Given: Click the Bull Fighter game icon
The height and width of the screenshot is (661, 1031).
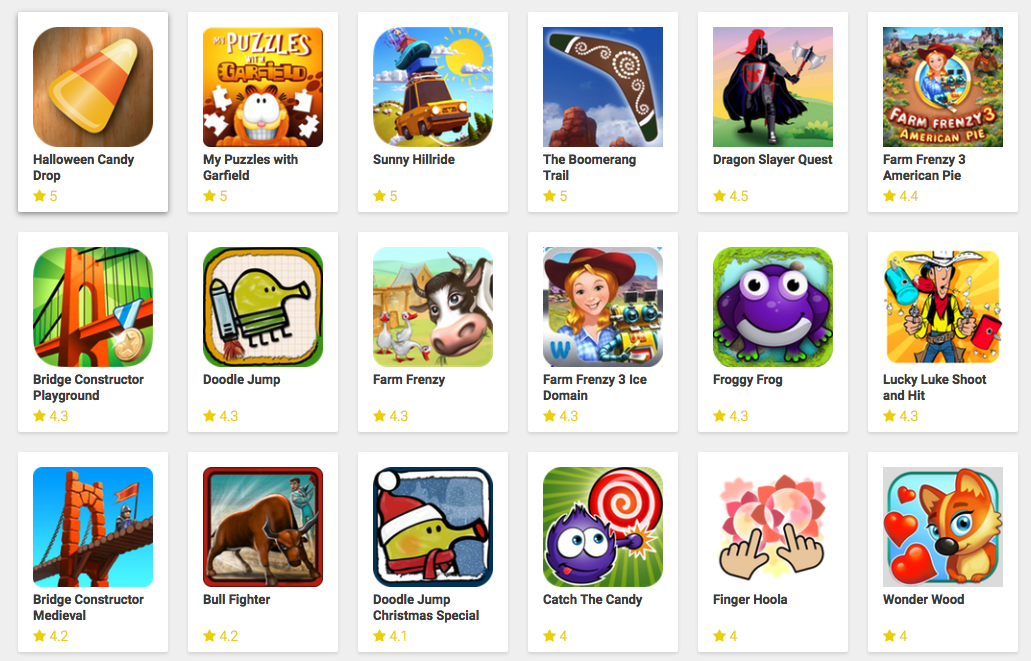Looking at the screenshot, I should point(263,527).
